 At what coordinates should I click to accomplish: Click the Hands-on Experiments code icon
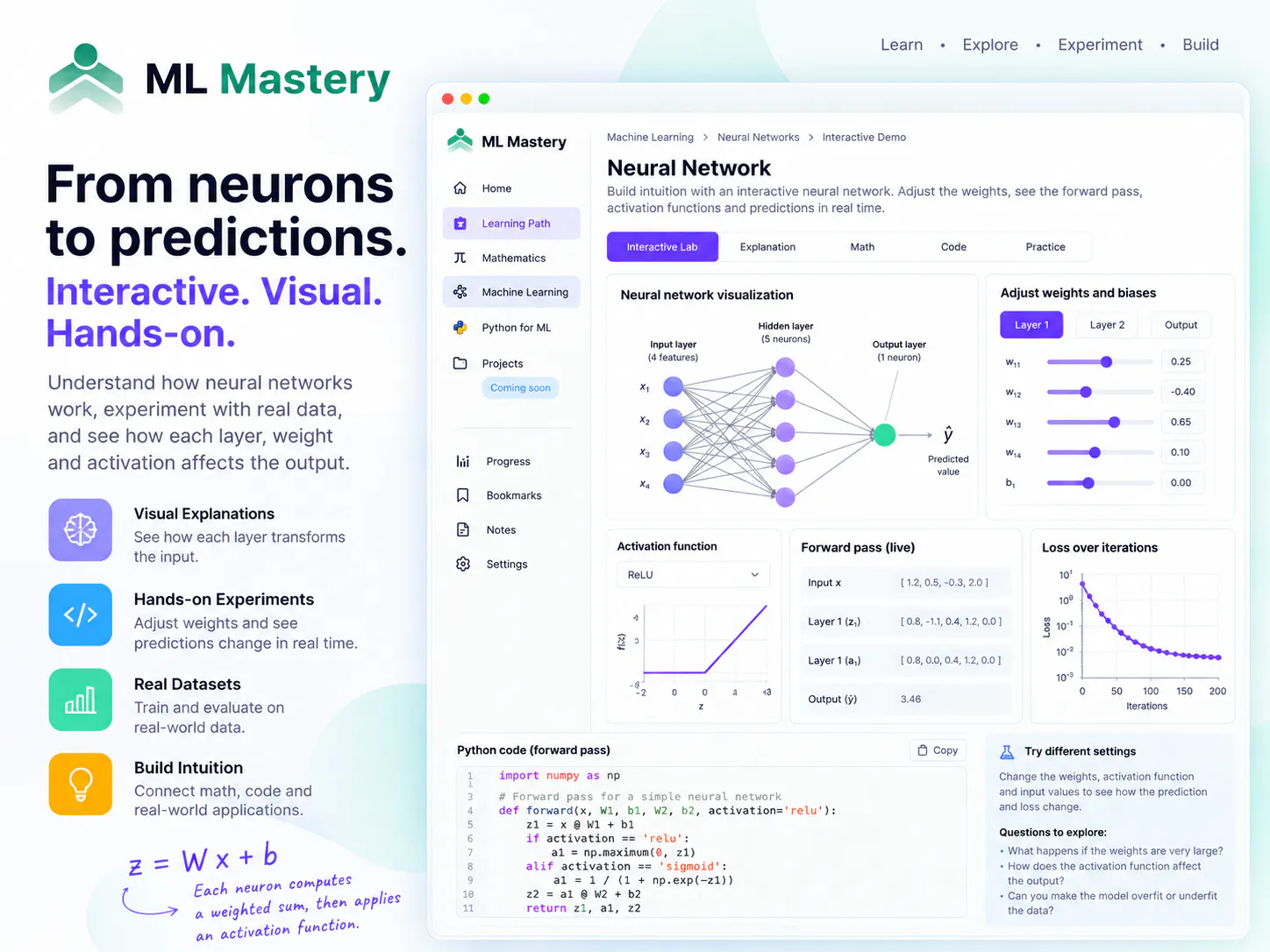(80, 615)
